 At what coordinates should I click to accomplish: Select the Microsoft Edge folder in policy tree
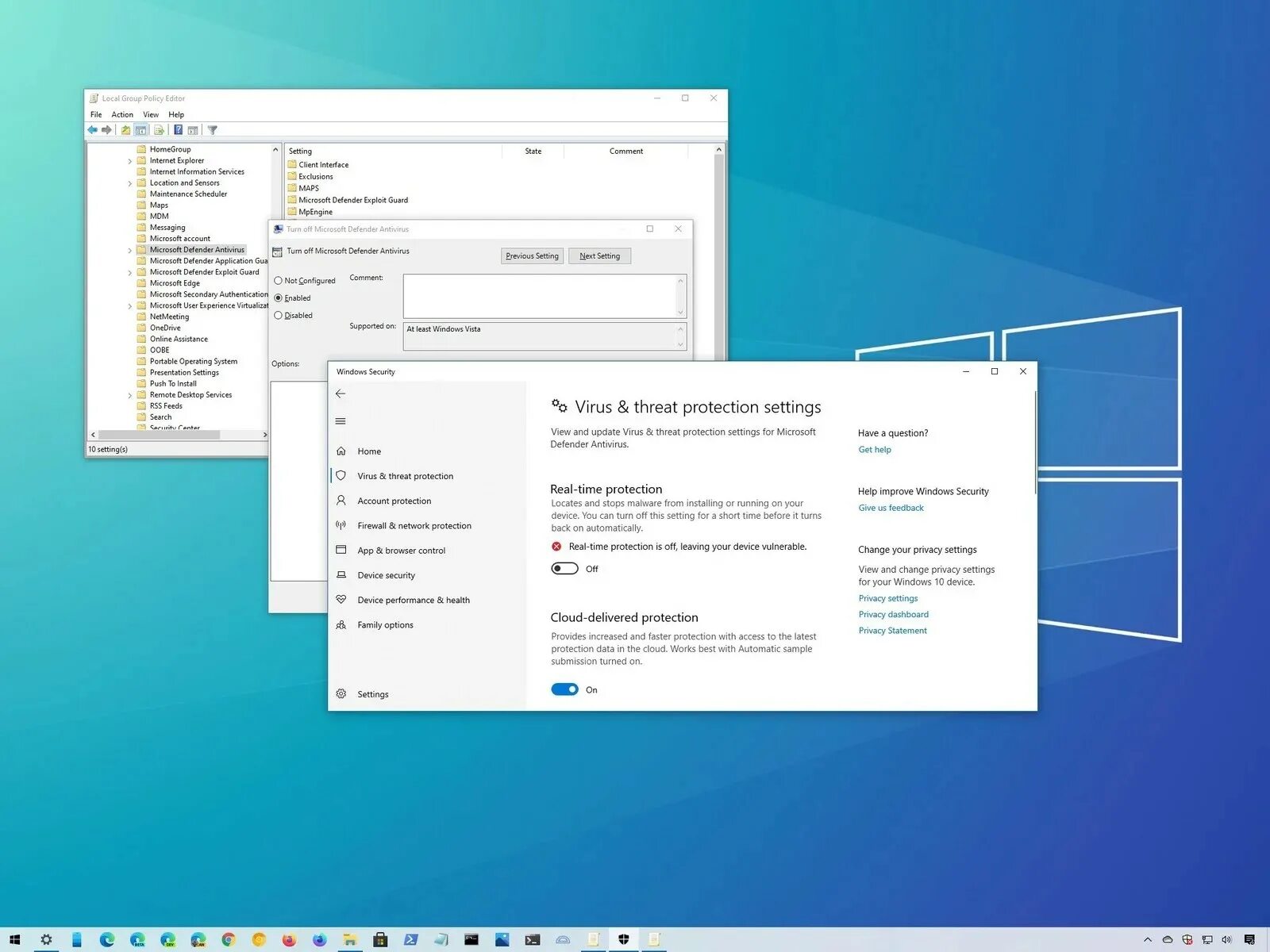[175, 283]
